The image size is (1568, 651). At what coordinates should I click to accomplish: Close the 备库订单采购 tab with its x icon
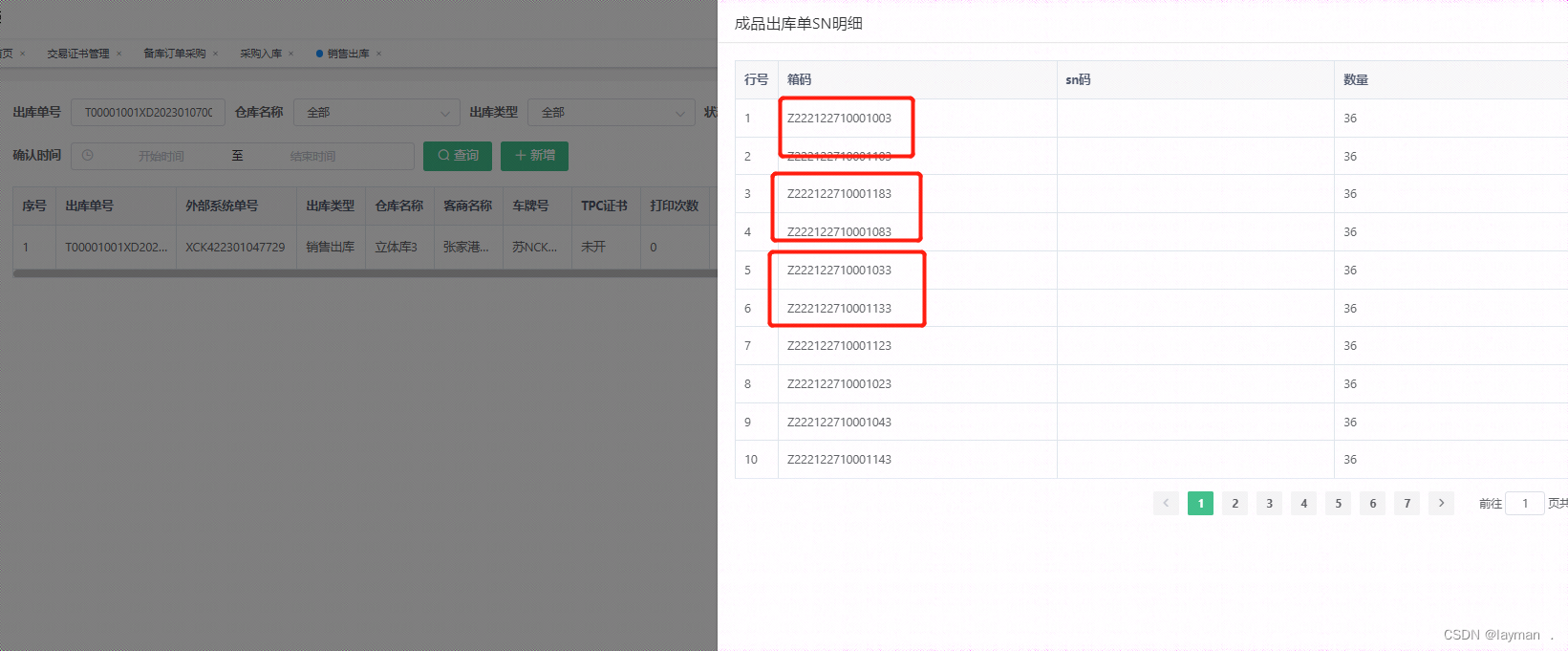pos(215,54)
